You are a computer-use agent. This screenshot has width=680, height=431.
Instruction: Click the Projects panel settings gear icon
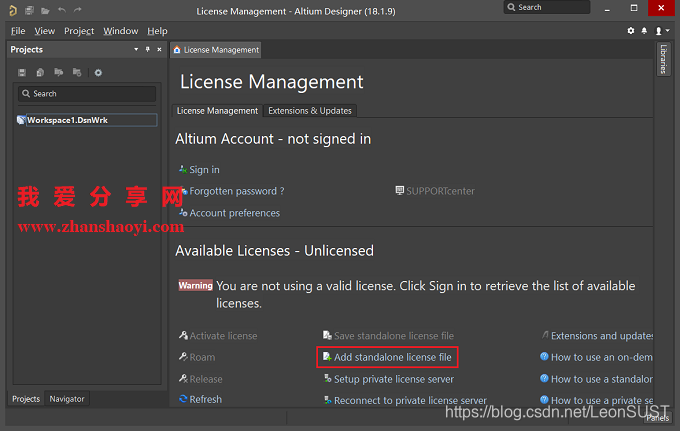click(98, 72)
